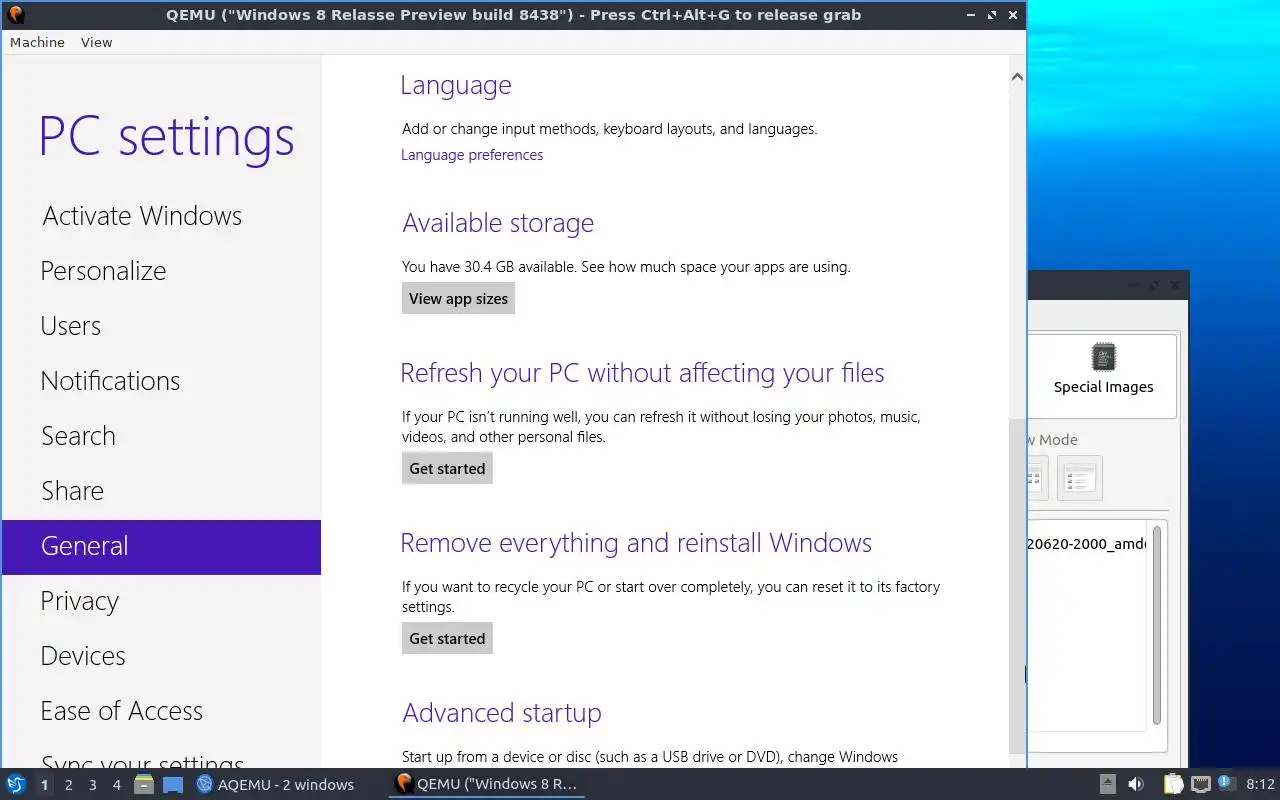Switch to workspace 1 in the pager
The image size is (1280, 800).
(44, 785)
